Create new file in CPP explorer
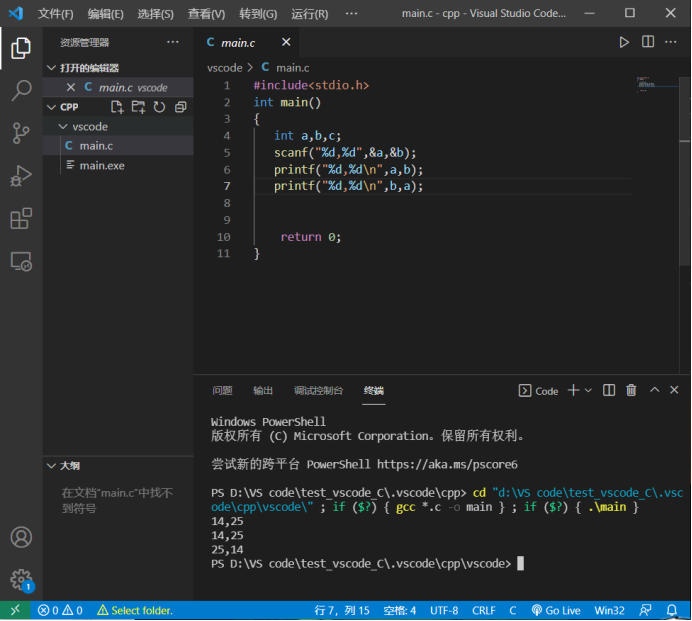The image size is (692, 621). (x=116, y=107)
